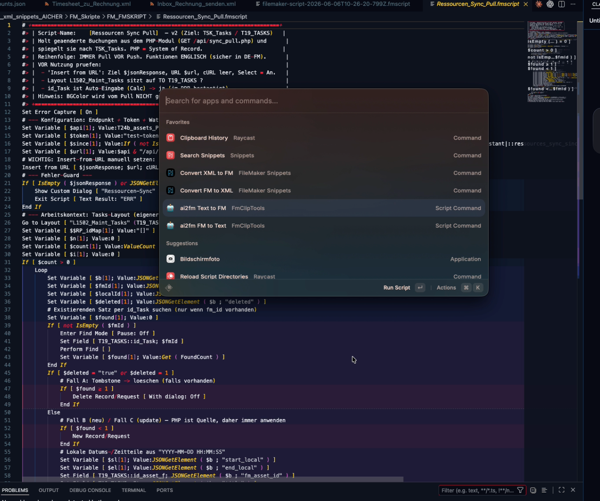Open the DEBUG CONSOLE panel tab

(x=90, y=490)
